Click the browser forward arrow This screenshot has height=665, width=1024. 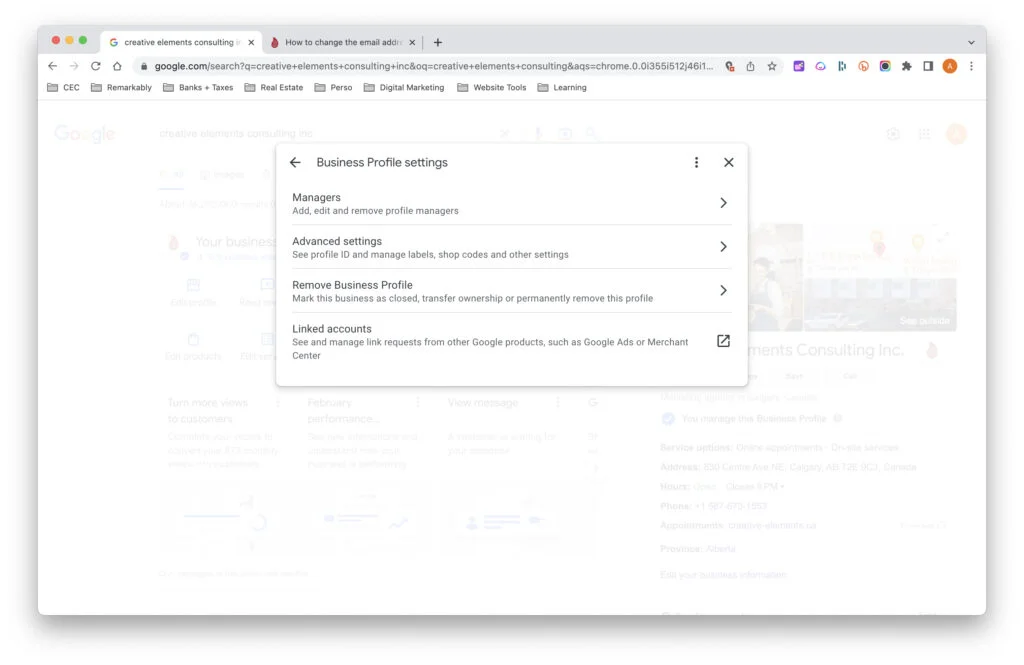point(74,66)
